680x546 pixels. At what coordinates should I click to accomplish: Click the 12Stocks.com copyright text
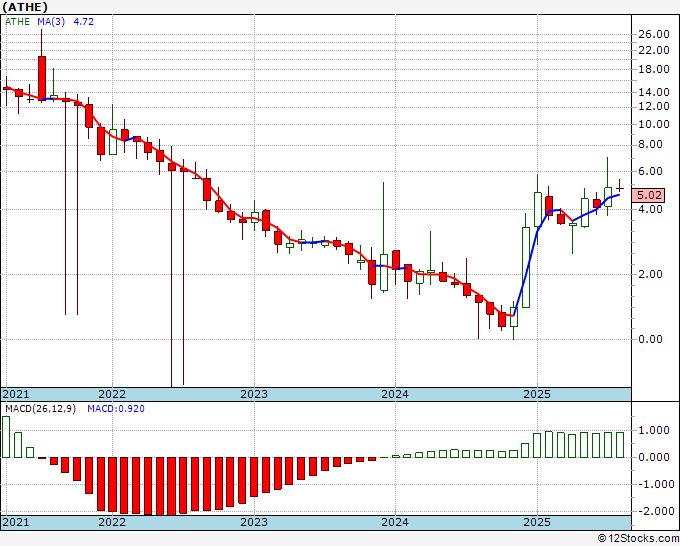coord(638,539)
